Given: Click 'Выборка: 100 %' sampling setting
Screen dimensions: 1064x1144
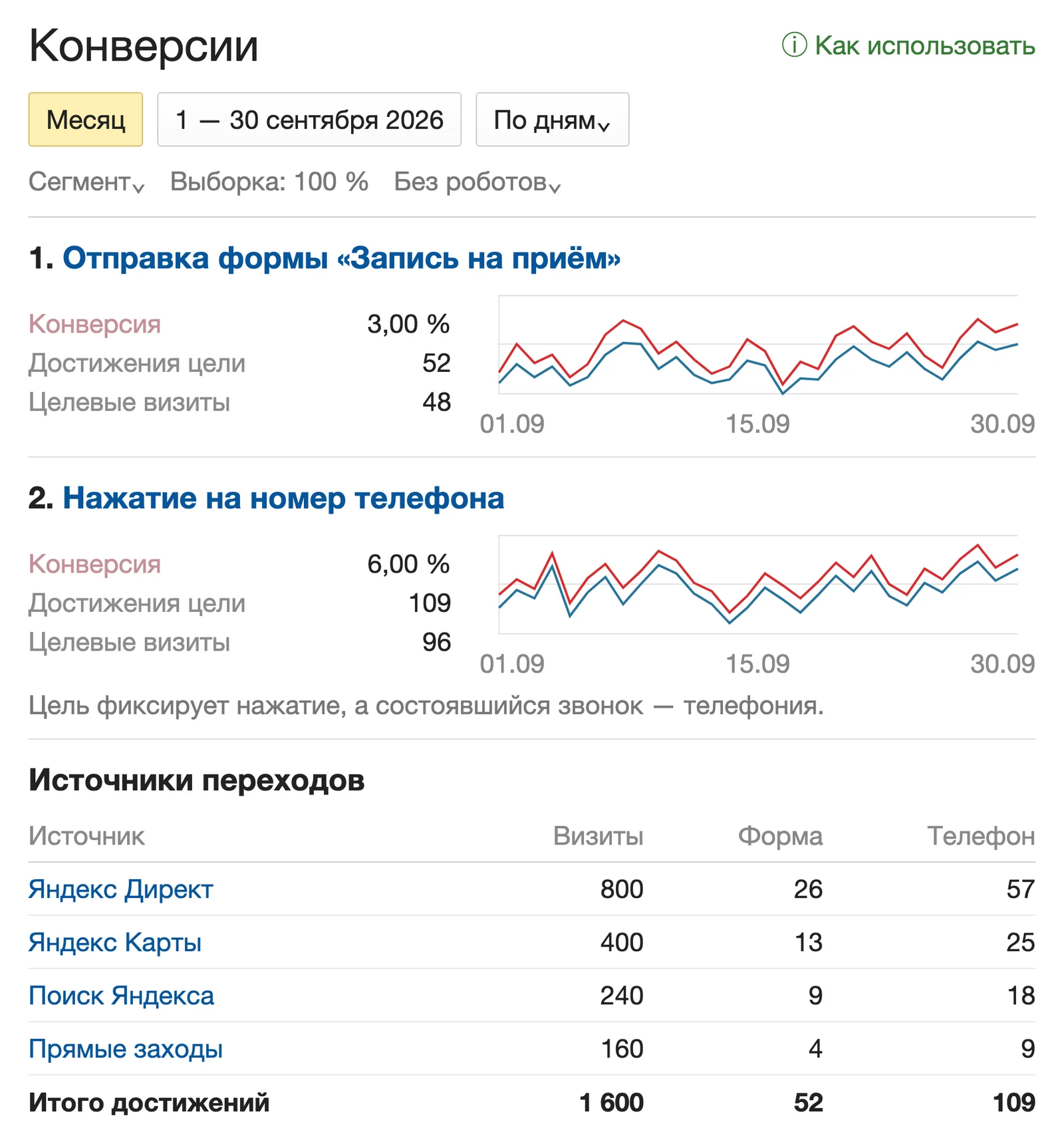Looking at the screenshot, I should pyautogui.click(x=269, y=182).
